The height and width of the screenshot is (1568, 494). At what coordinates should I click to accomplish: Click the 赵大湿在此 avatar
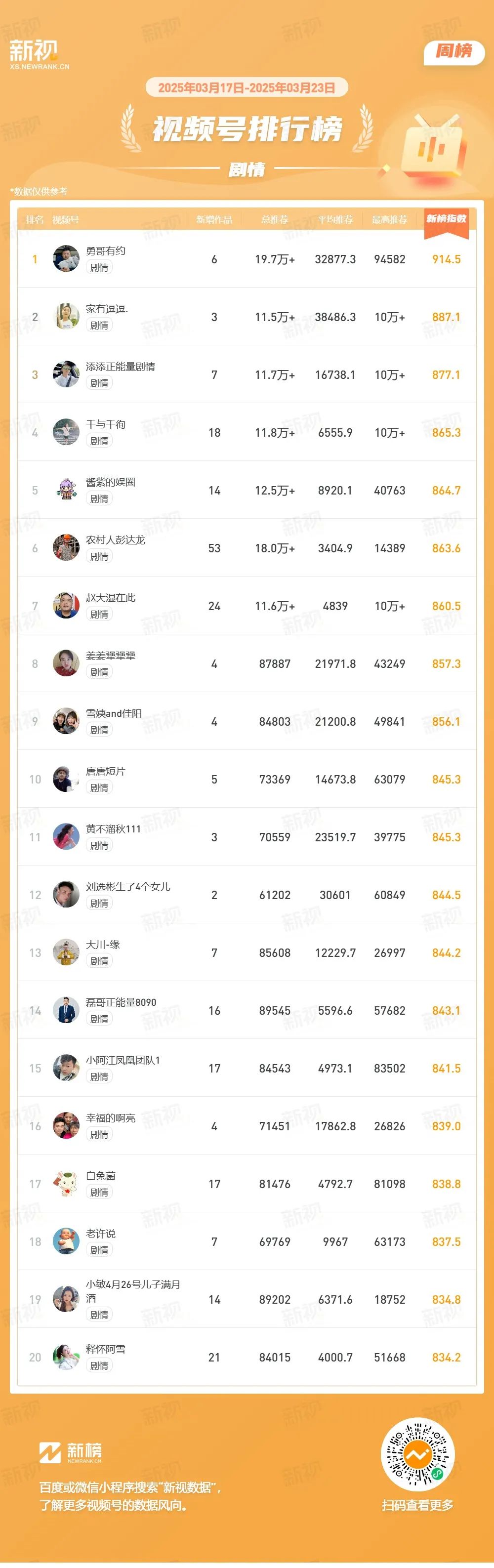click(x=66, y=606)
